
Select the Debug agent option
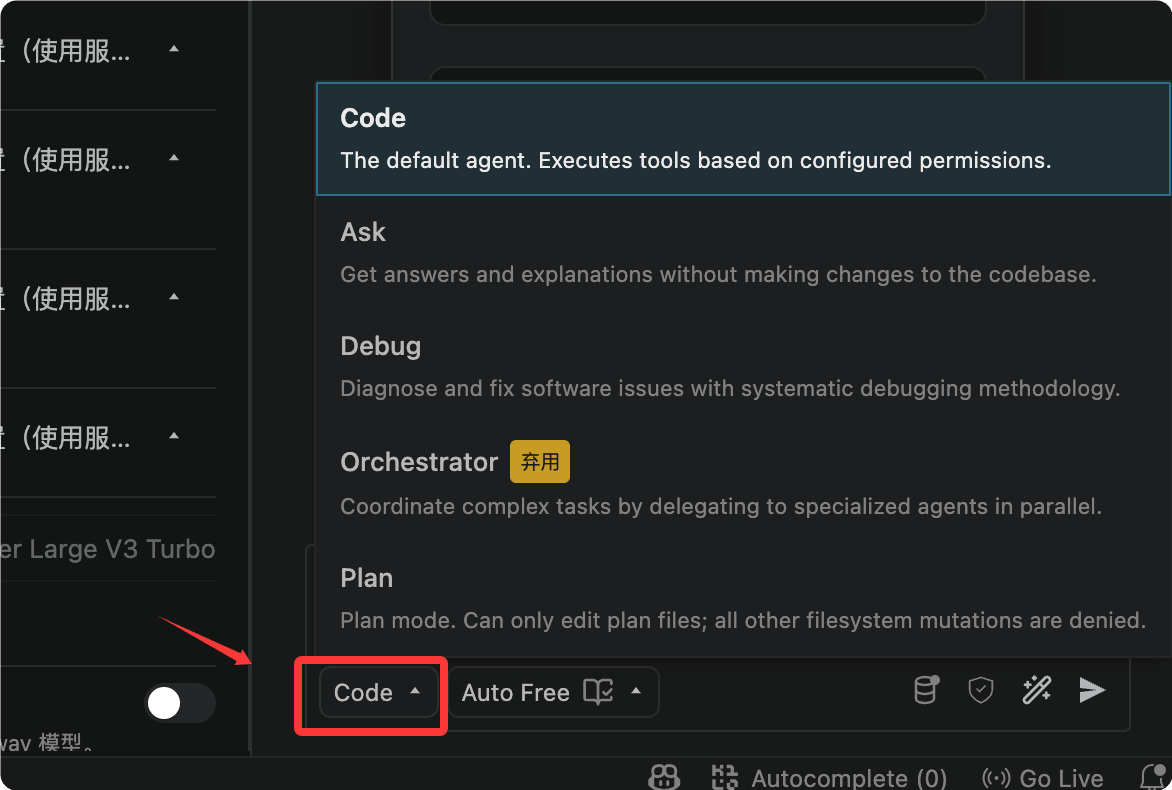(x=743, y=366)
